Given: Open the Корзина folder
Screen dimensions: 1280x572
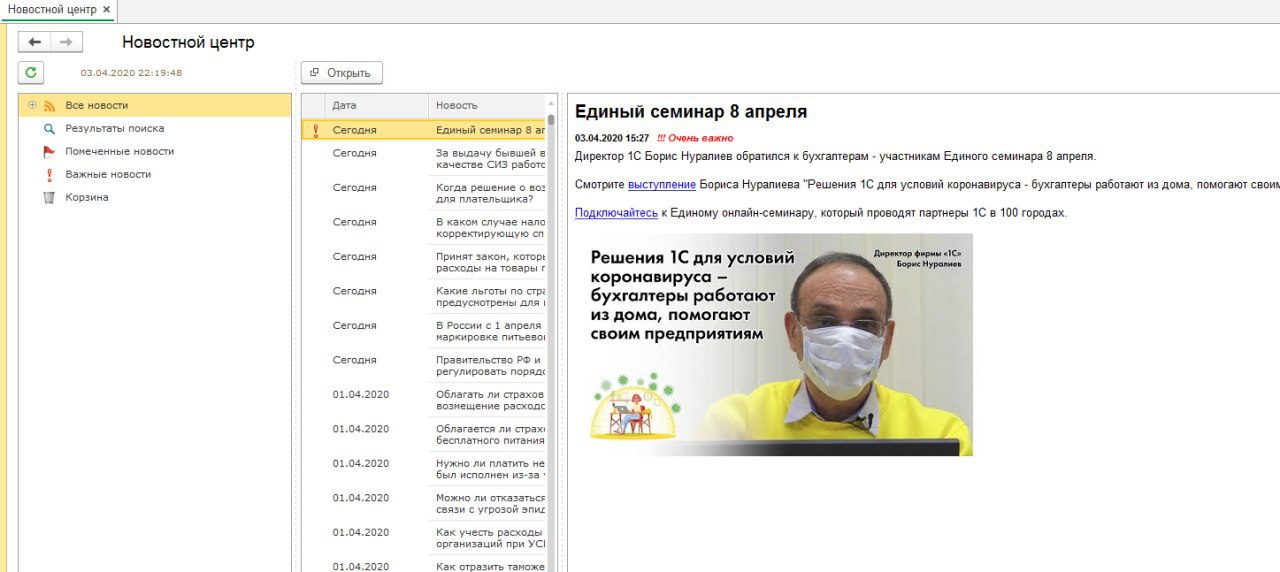Looking at the screenshot, I should pyautogui.click(x=87, y=197).
